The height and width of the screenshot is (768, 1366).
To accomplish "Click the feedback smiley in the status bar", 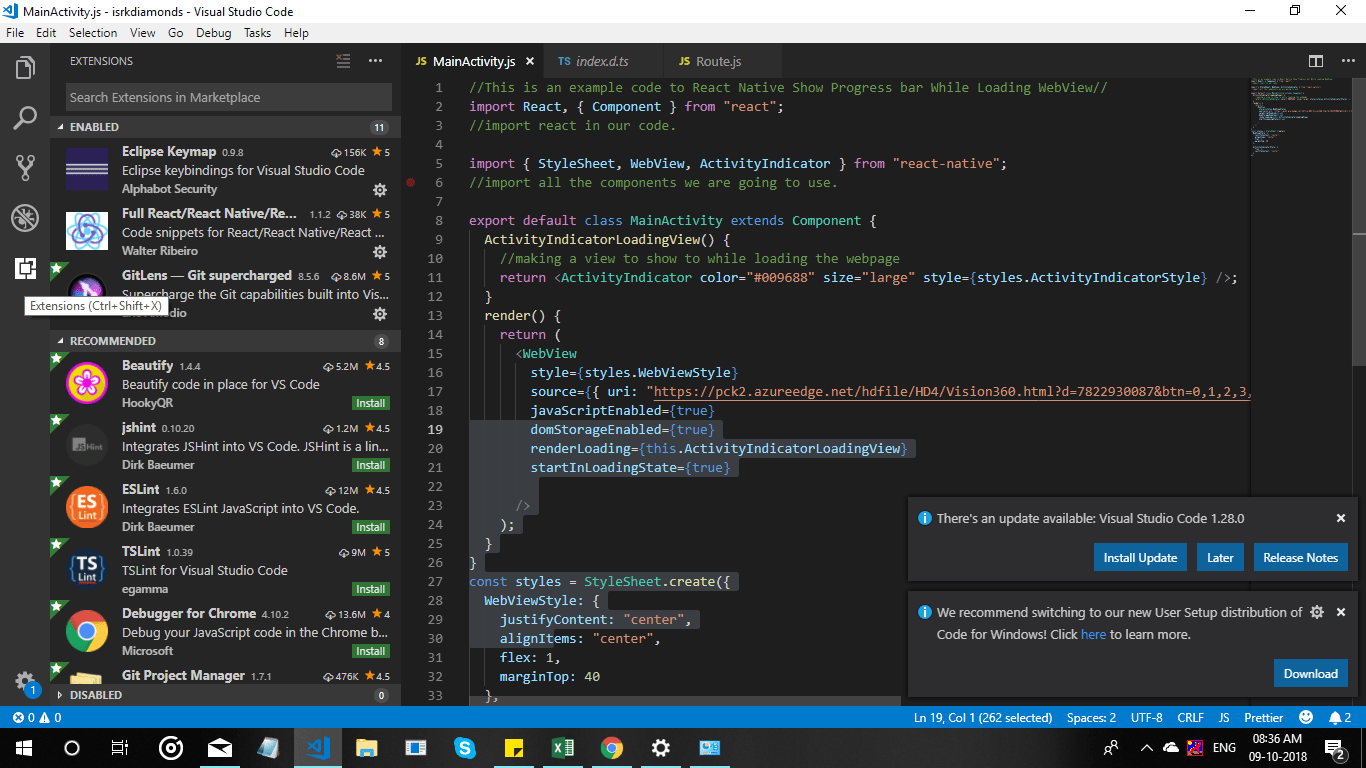I will [x=1306, y=717].
